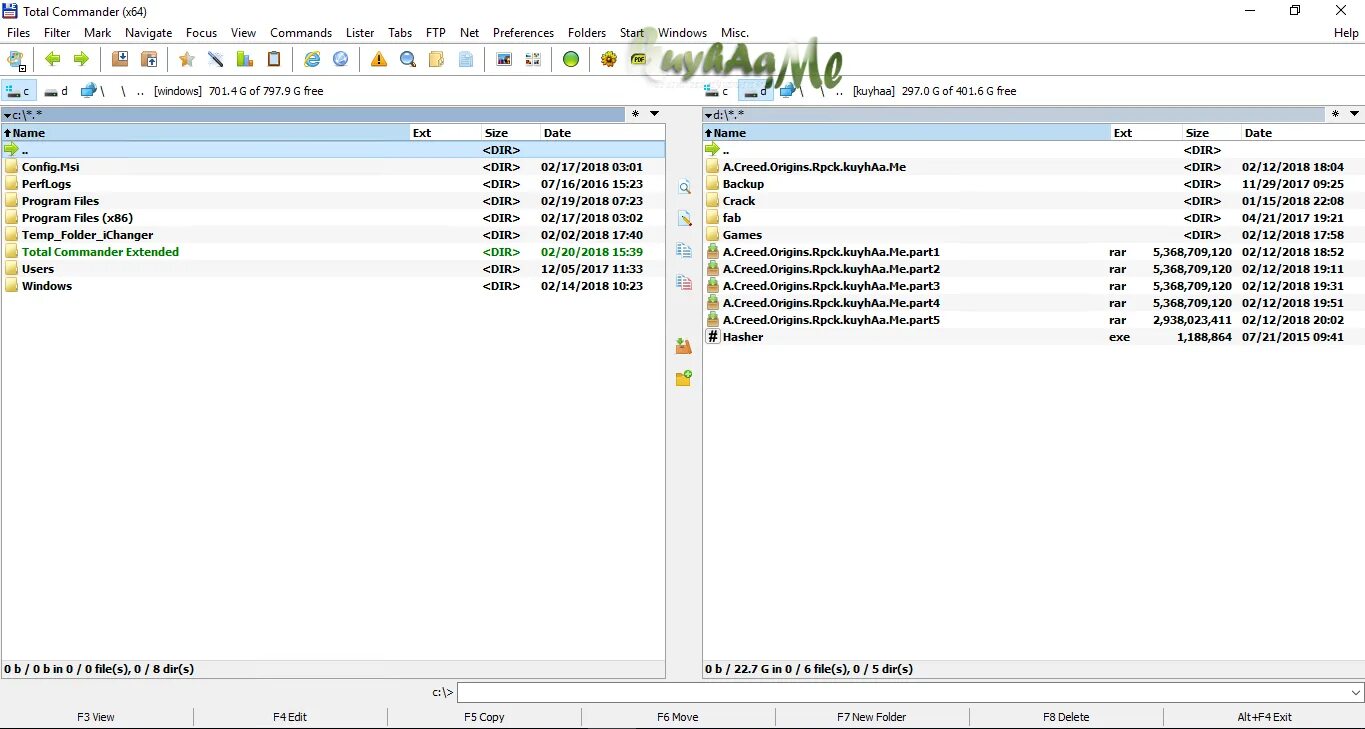Sort right panel by Size column header

pos(1211,132)
